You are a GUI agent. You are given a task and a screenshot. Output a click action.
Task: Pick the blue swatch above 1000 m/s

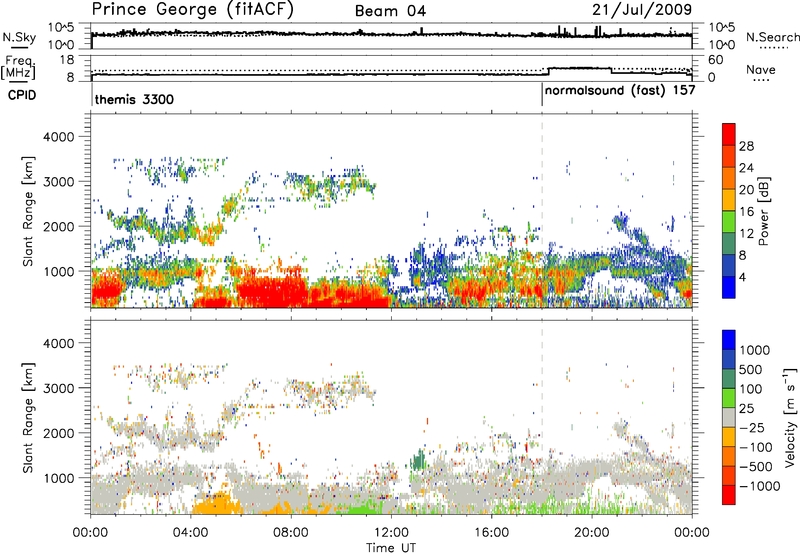[729, 340]
